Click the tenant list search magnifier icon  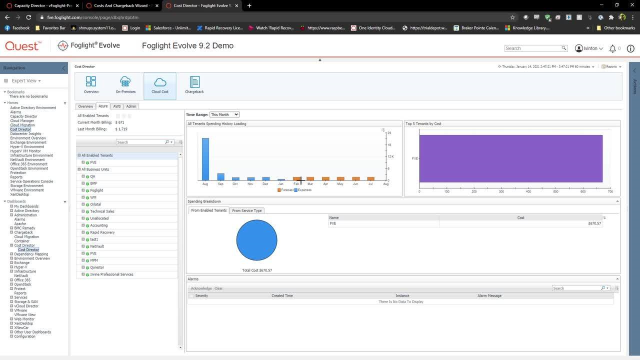pos(167,142)
